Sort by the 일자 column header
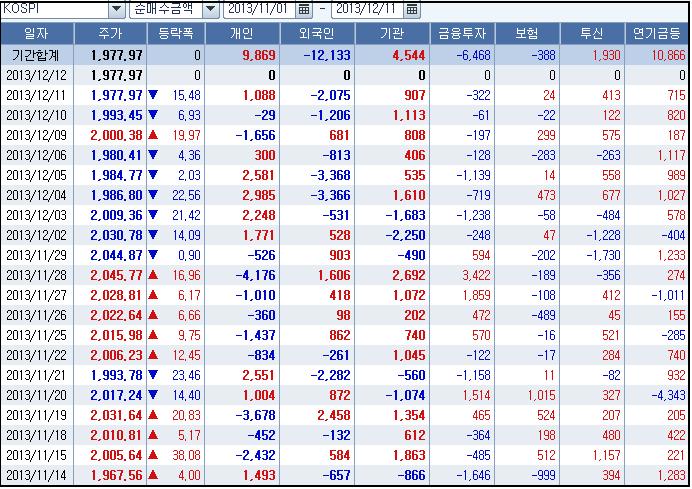This screenshot has width=692, height=489. pyautogui.click(x=37, y=34)
